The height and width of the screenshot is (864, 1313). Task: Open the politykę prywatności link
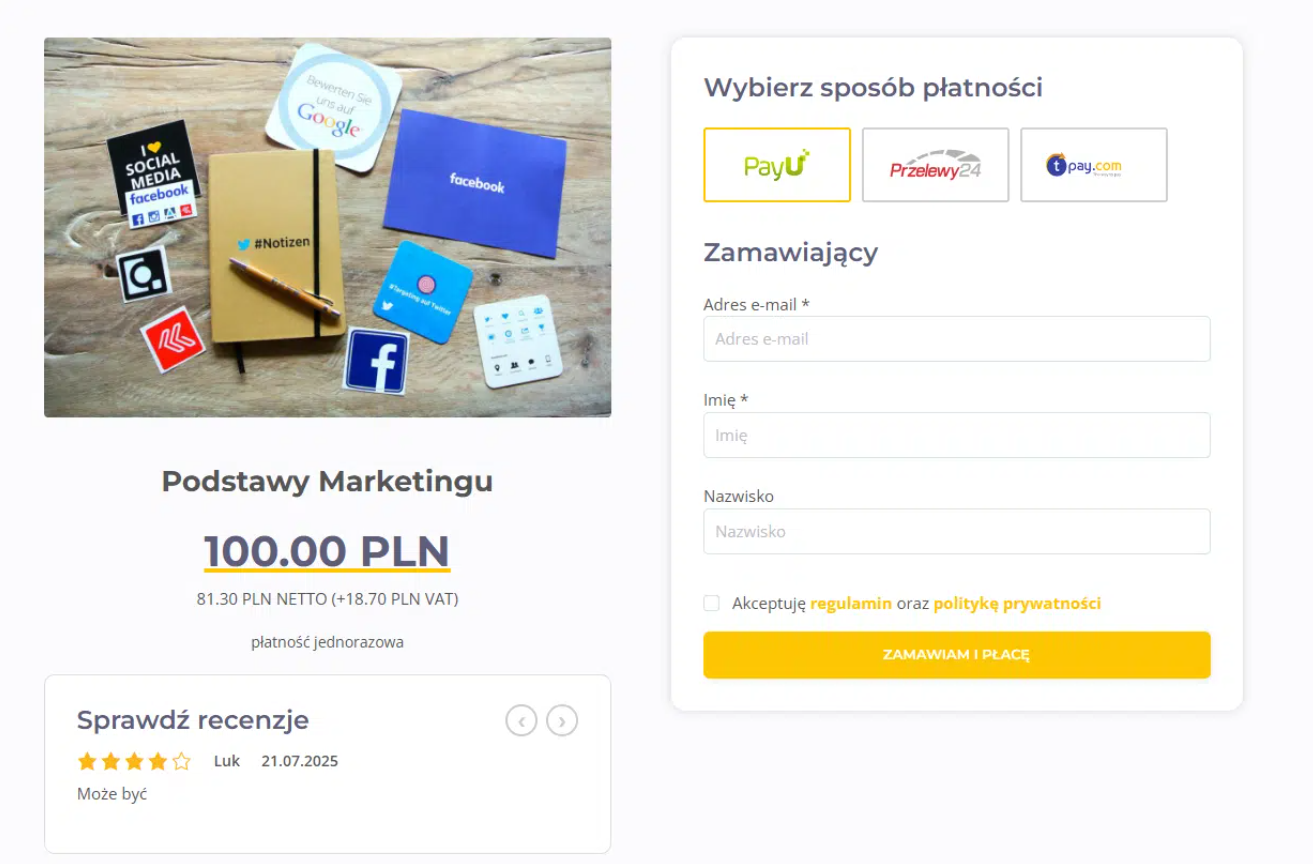point(1017,604)
